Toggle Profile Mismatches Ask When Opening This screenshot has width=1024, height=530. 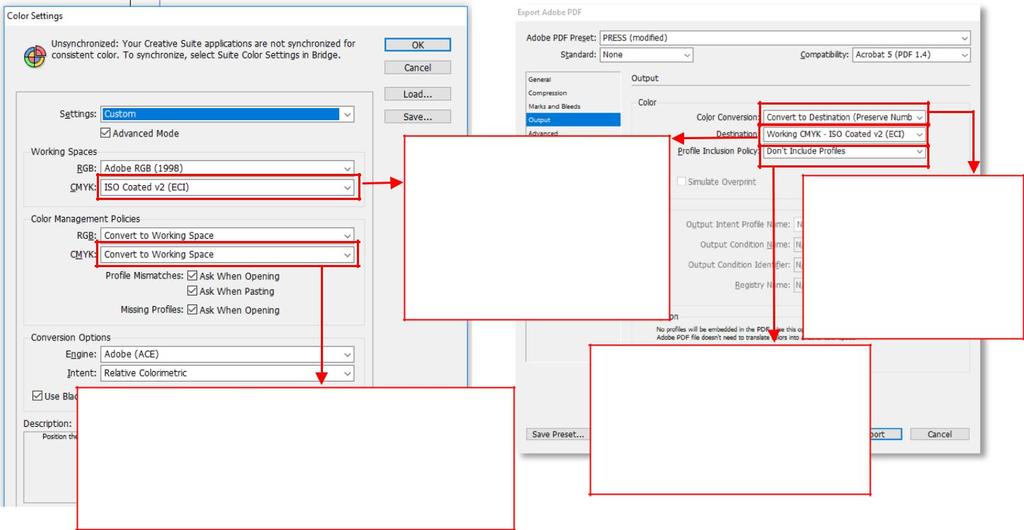click(x=192, y=276)
